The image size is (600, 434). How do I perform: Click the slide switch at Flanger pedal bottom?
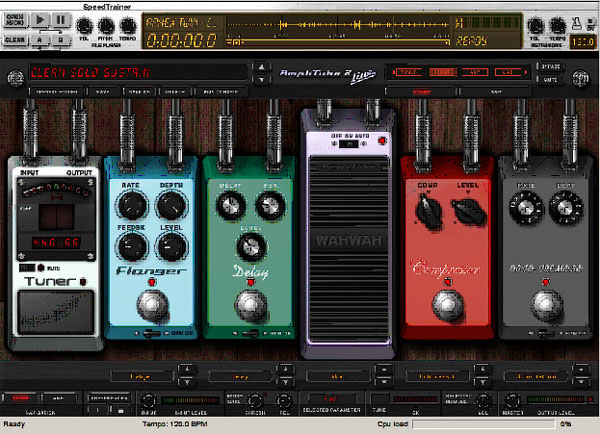point(152,333)
